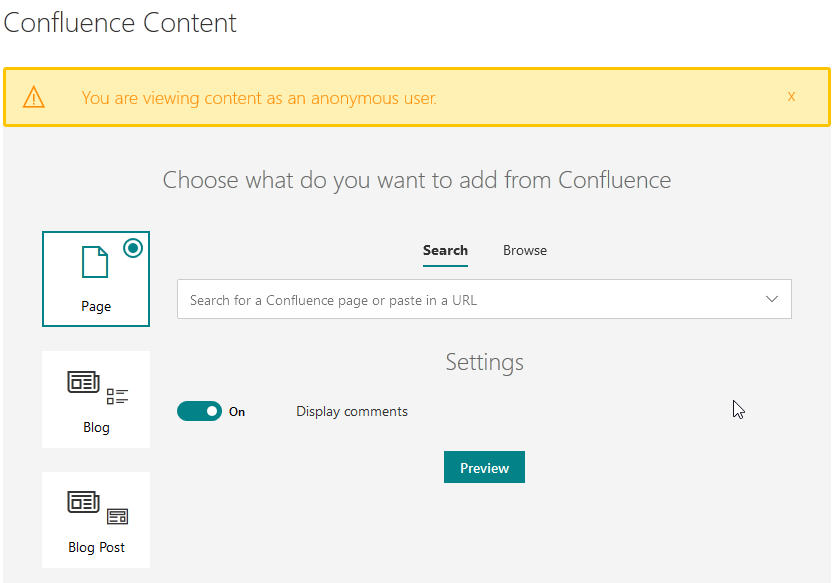Image resolution: width=836 pixels, height=583 pixels.
Task: Click the 'On' toggle state label
Action: click(x=237, y=412)
